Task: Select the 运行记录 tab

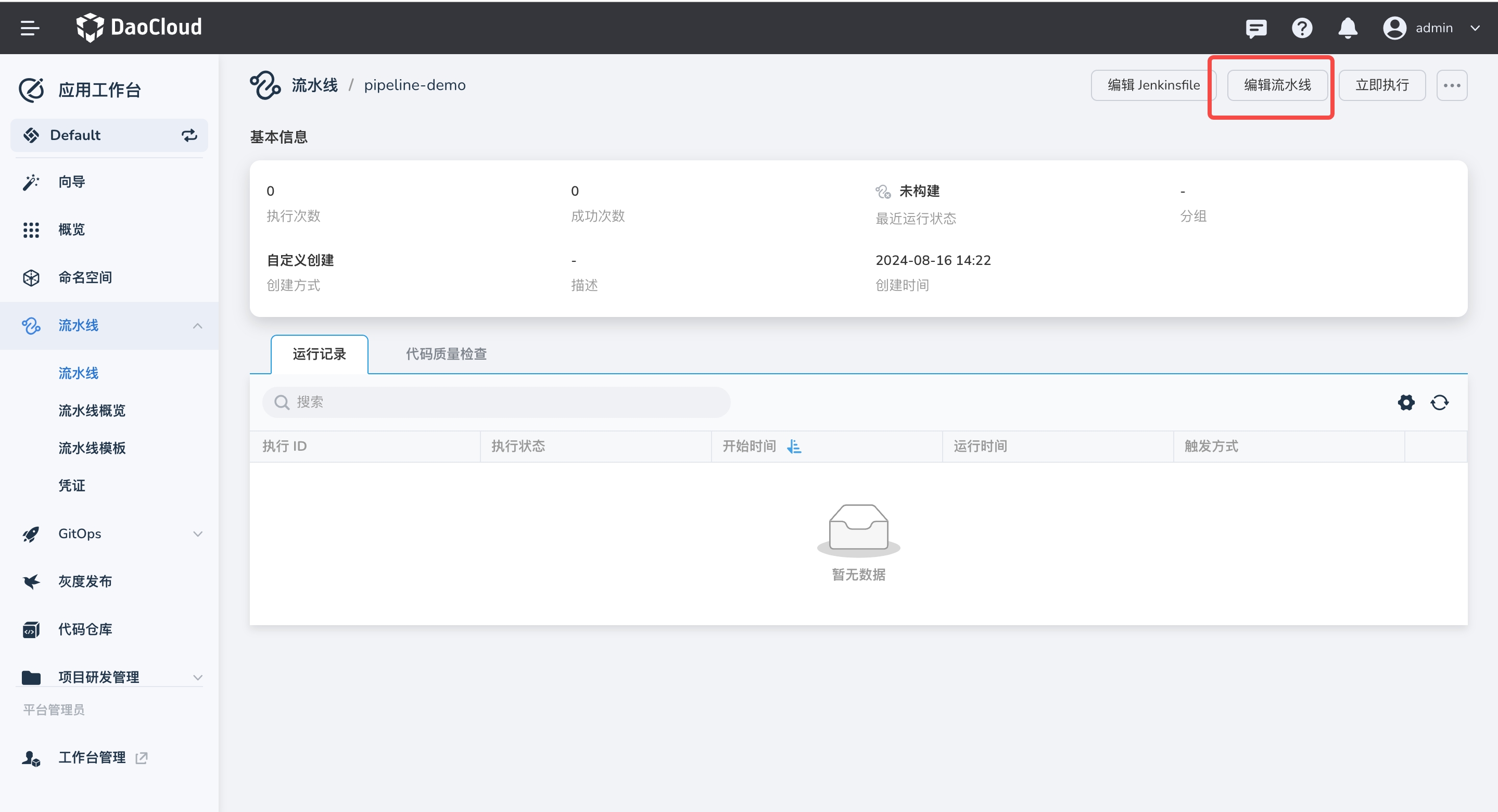Action: [x=319, y=353]
